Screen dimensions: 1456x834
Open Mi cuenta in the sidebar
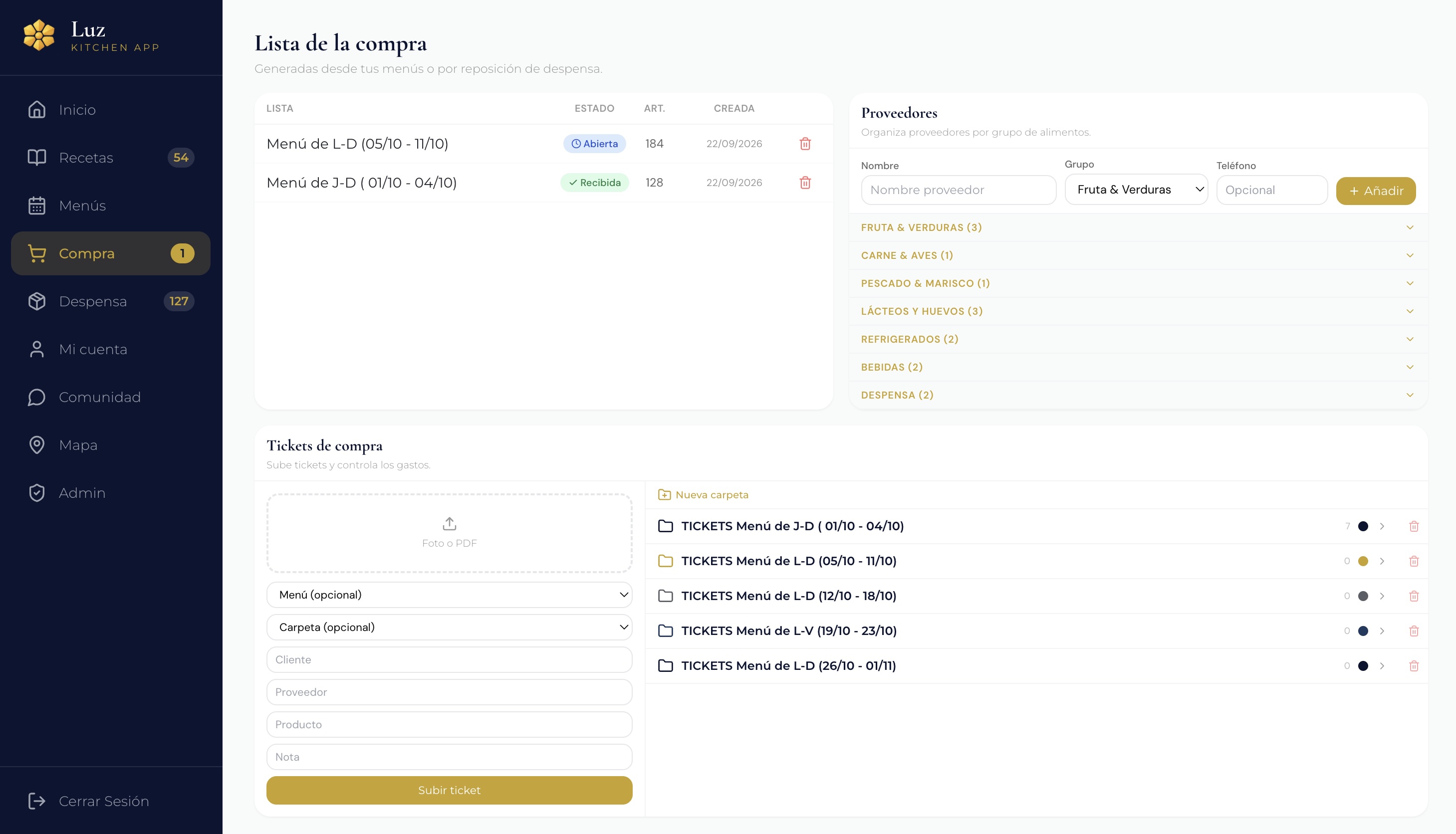click(111, 349)
